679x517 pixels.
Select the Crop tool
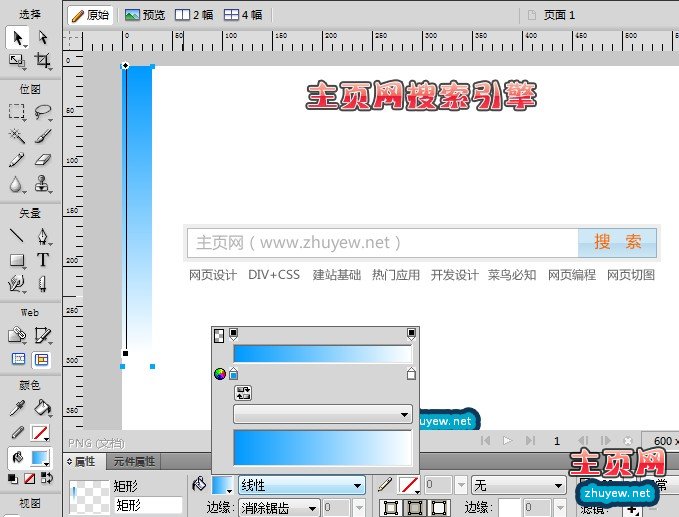tap(42, 61)
